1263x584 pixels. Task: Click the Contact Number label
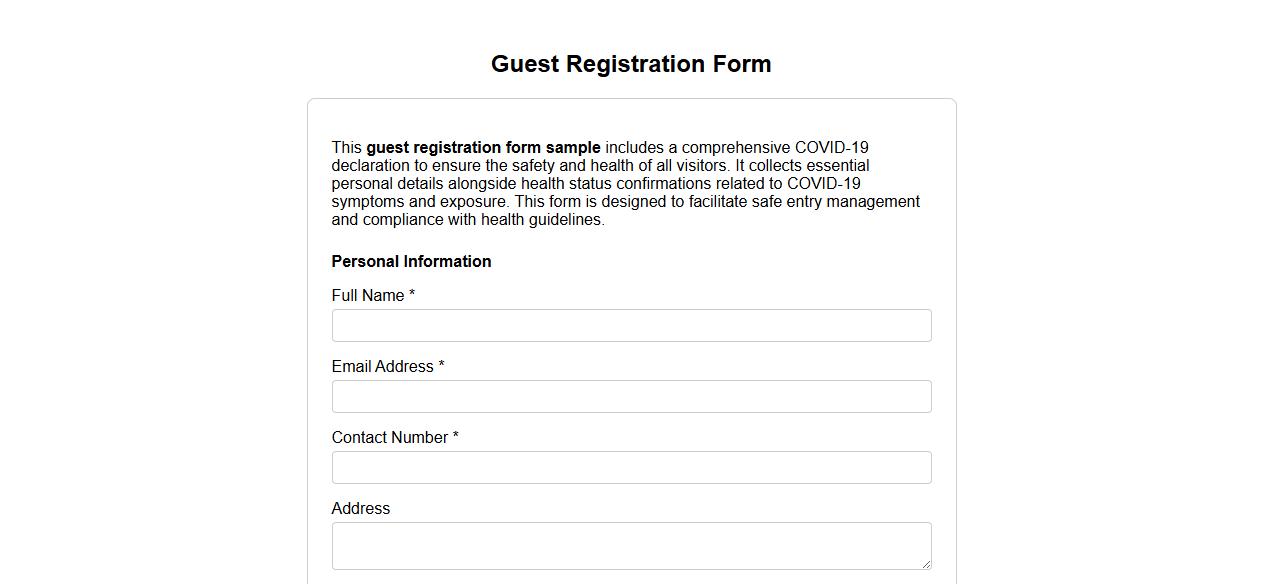[389, 437]
